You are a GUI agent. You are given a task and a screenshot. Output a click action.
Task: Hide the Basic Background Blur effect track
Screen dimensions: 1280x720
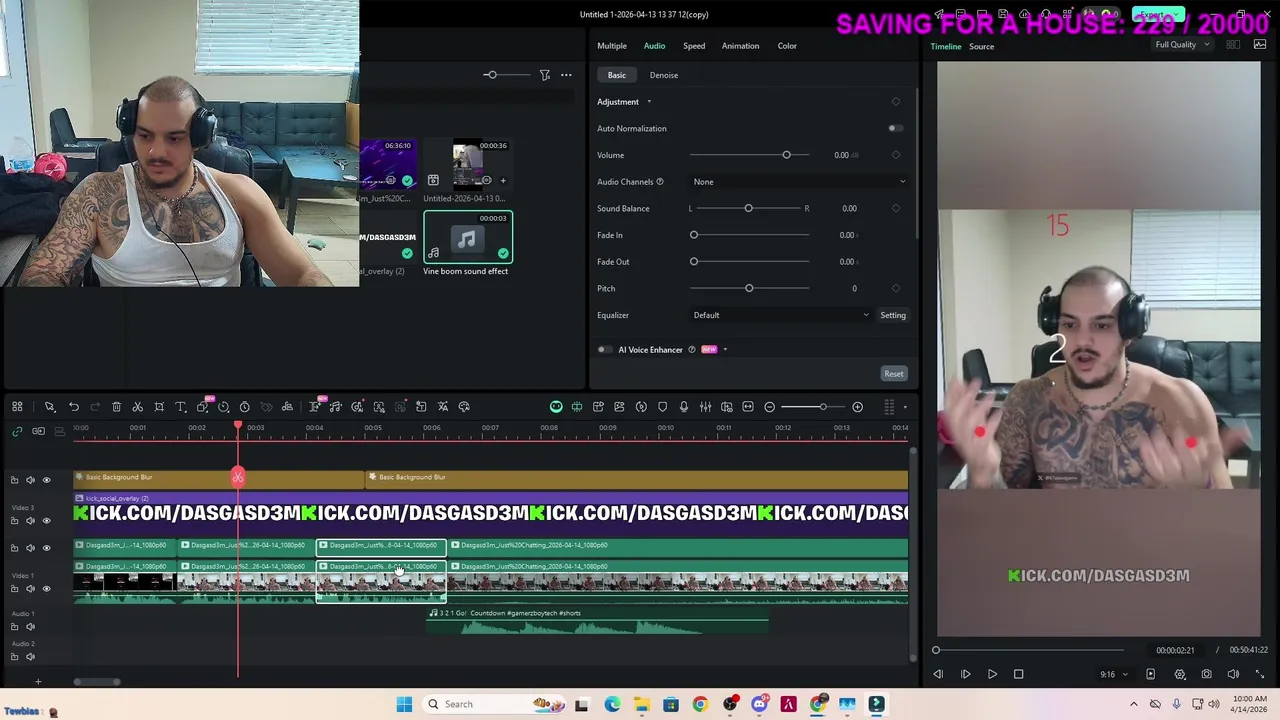coord(46,480)
